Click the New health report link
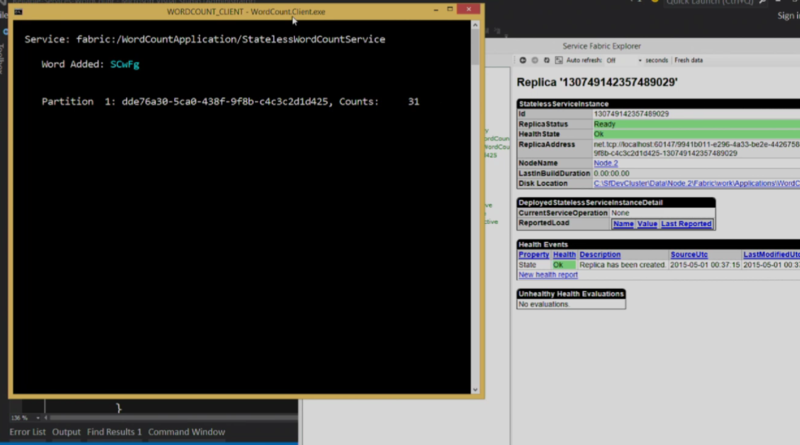The height and width of the screenshot is (445, 800). pyautogui.click(x=548, y=275)
